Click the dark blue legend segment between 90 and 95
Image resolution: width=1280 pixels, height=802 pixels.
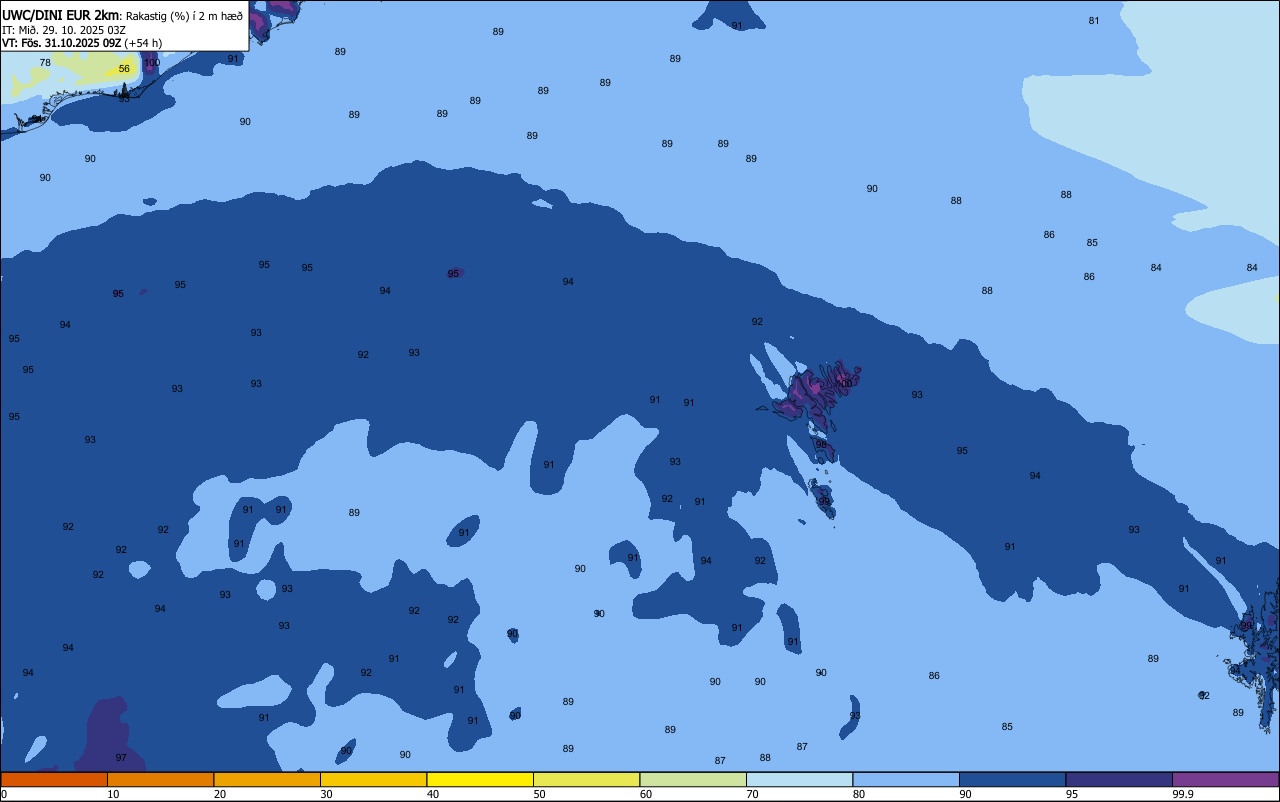[1012, 779]
